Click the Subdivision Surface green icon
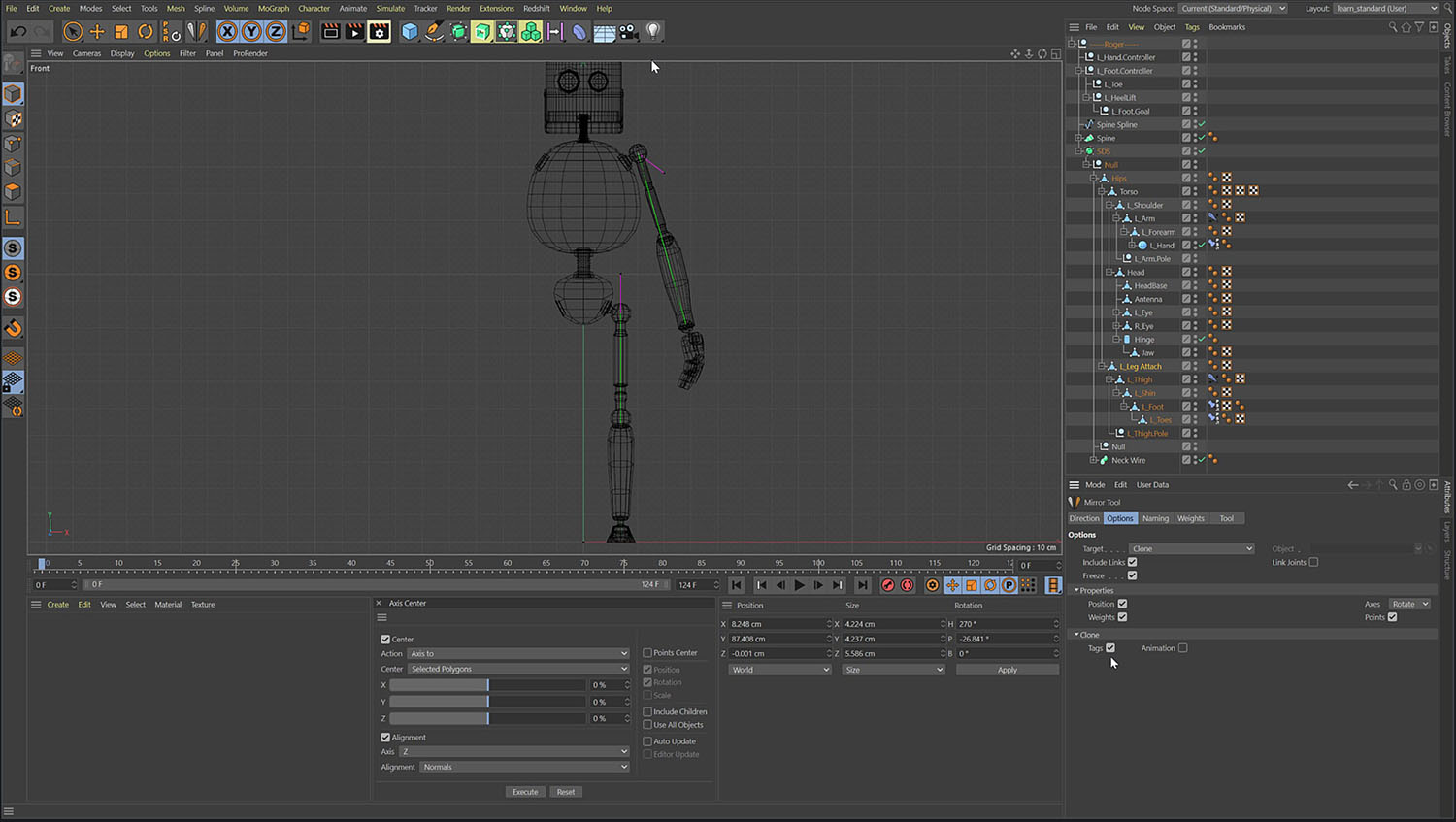The image size is (1456, 822). click(x=482, y=31)
